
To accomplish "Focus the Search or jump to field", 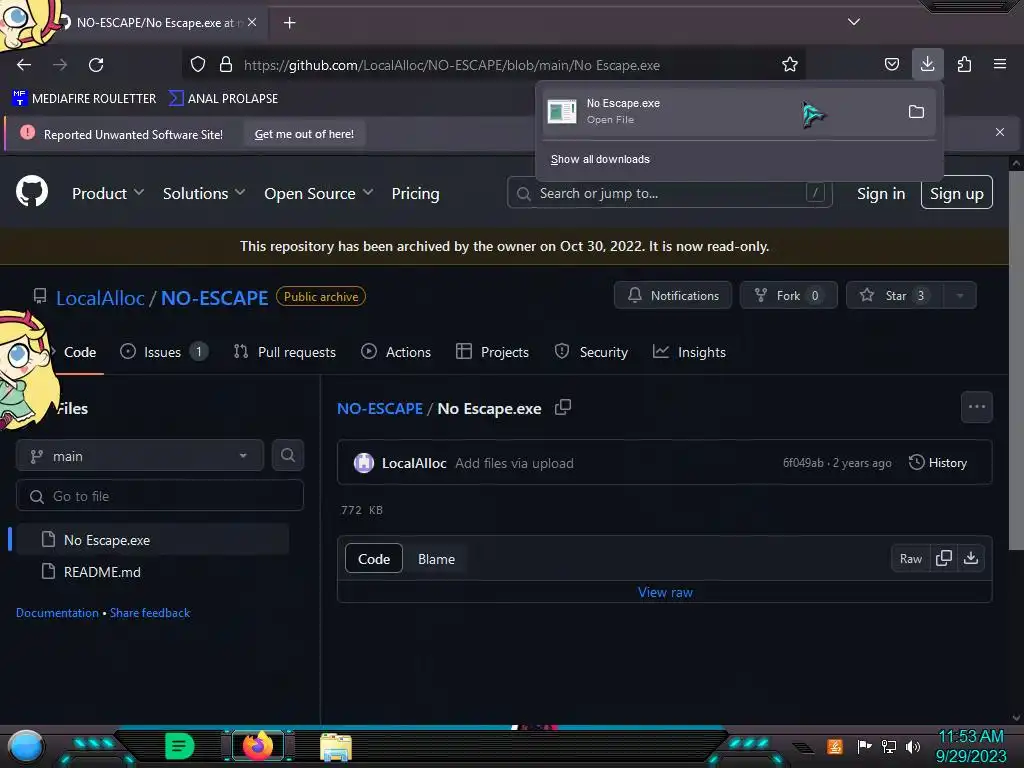I will [x=669, y=193].
